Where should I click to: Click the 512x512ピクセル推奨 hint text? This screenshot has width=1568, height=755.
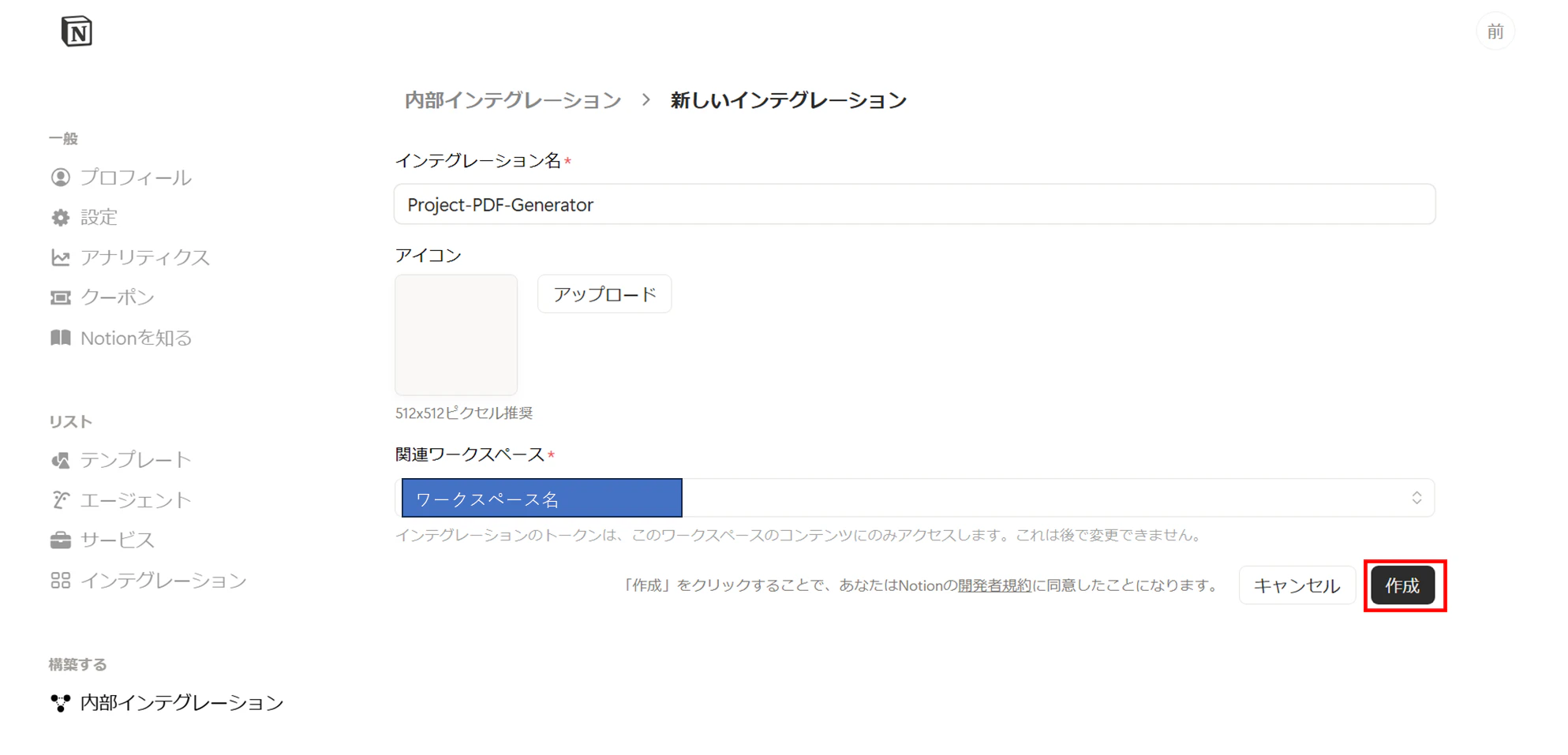[464, 413]
